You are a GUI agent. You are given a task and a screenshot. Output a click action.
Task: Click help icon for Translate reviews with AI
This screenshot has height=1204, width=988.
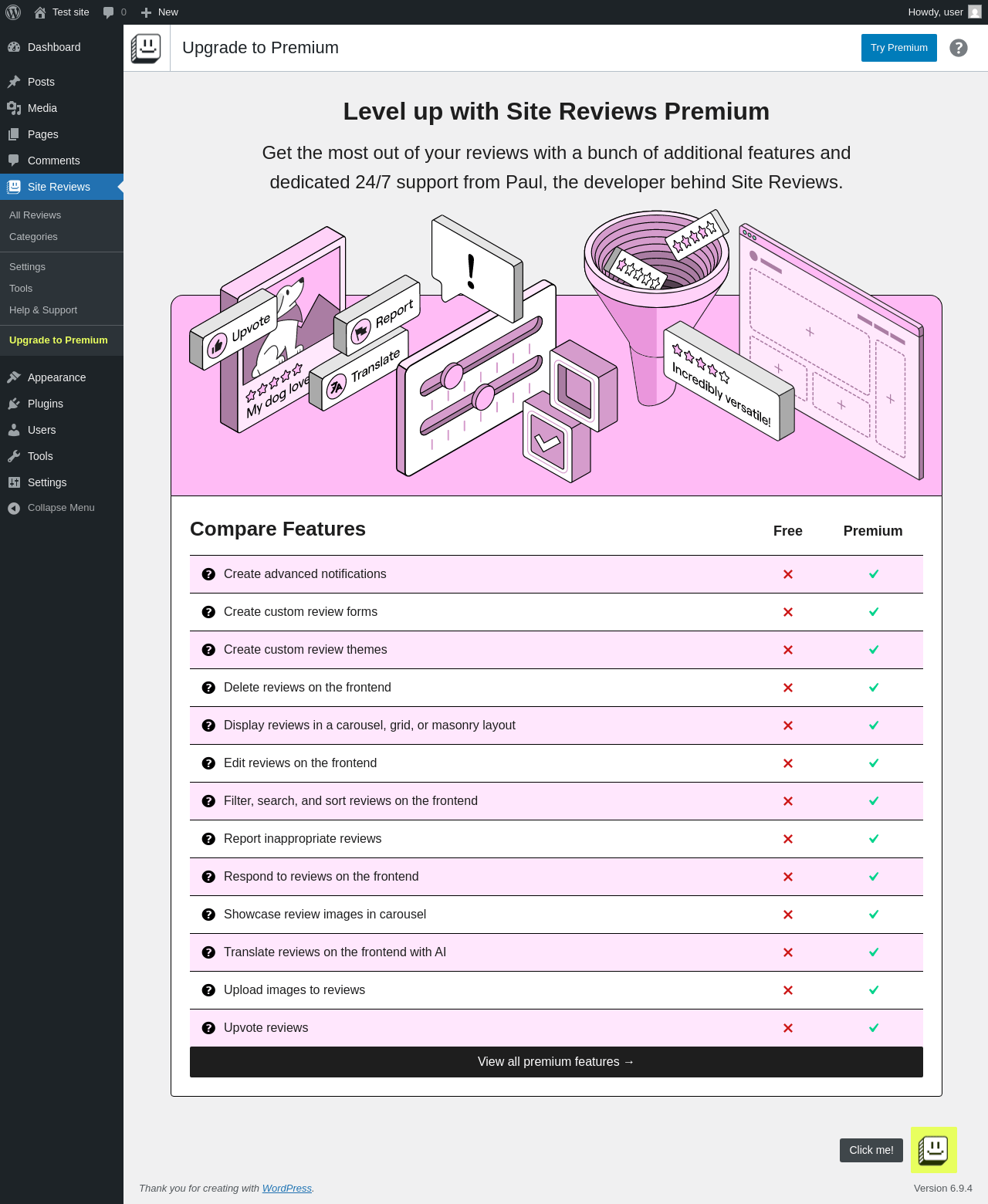click(208, 952)
